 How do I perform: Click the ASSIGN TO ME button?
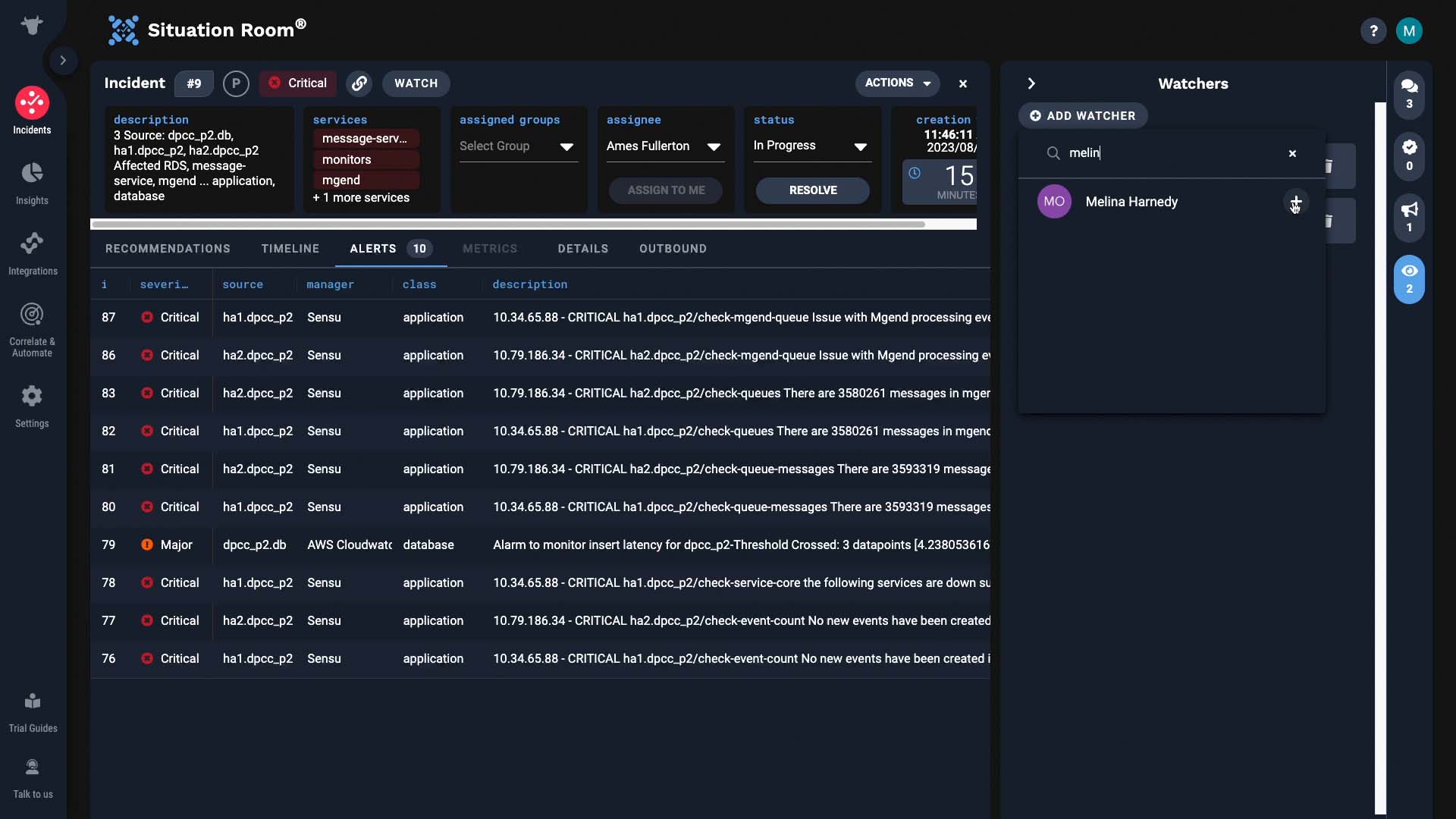click(x=666, y=190)
